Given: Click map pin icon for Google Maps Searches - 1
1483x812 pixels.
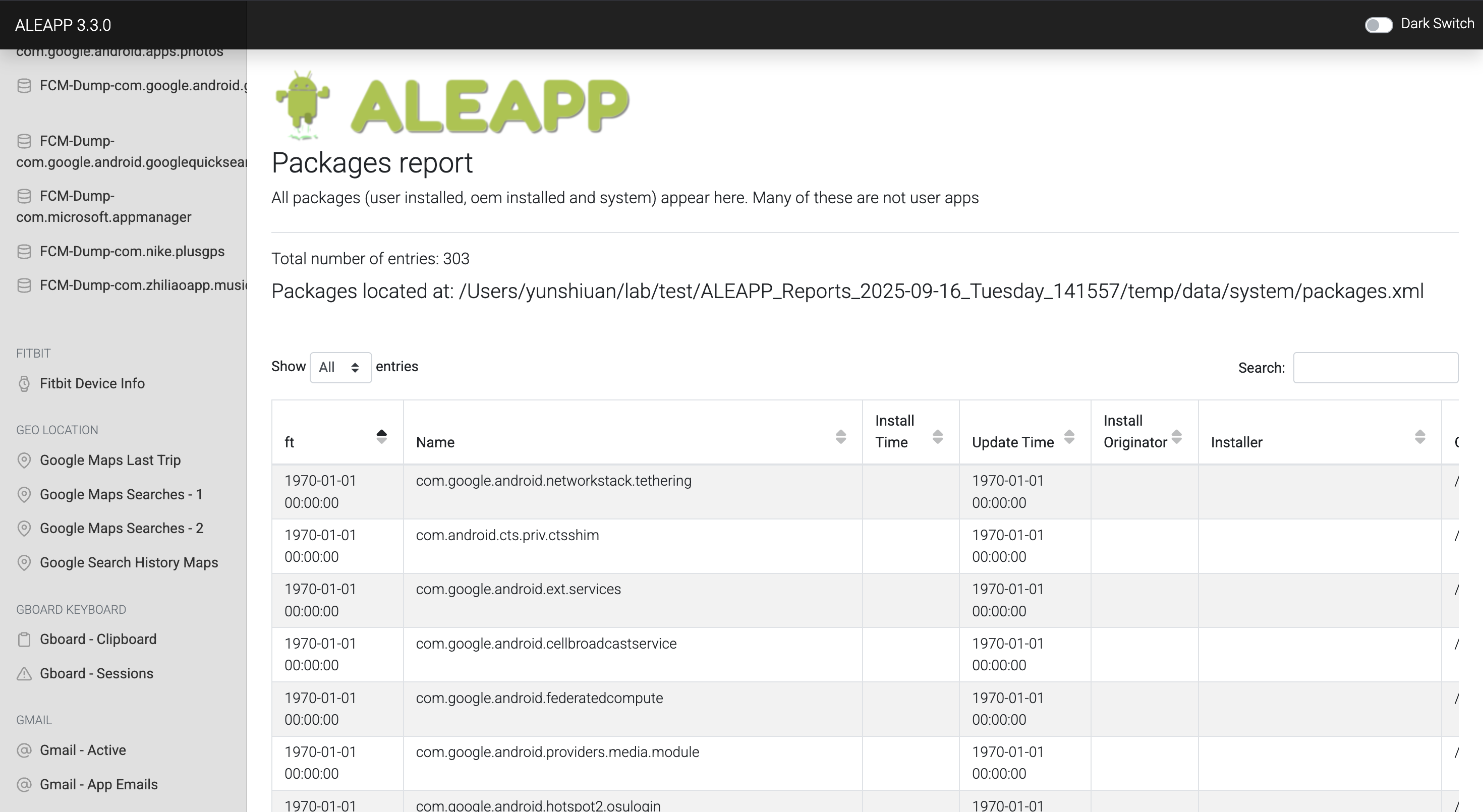Looking at the screenshot, I should 24,494.
